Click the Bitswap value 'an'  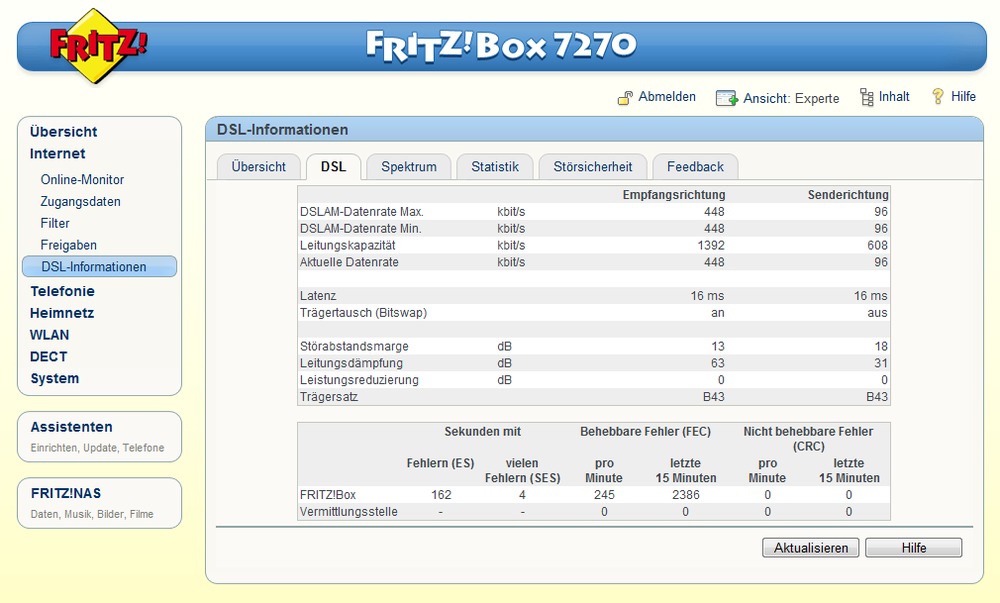pos(718,313)
